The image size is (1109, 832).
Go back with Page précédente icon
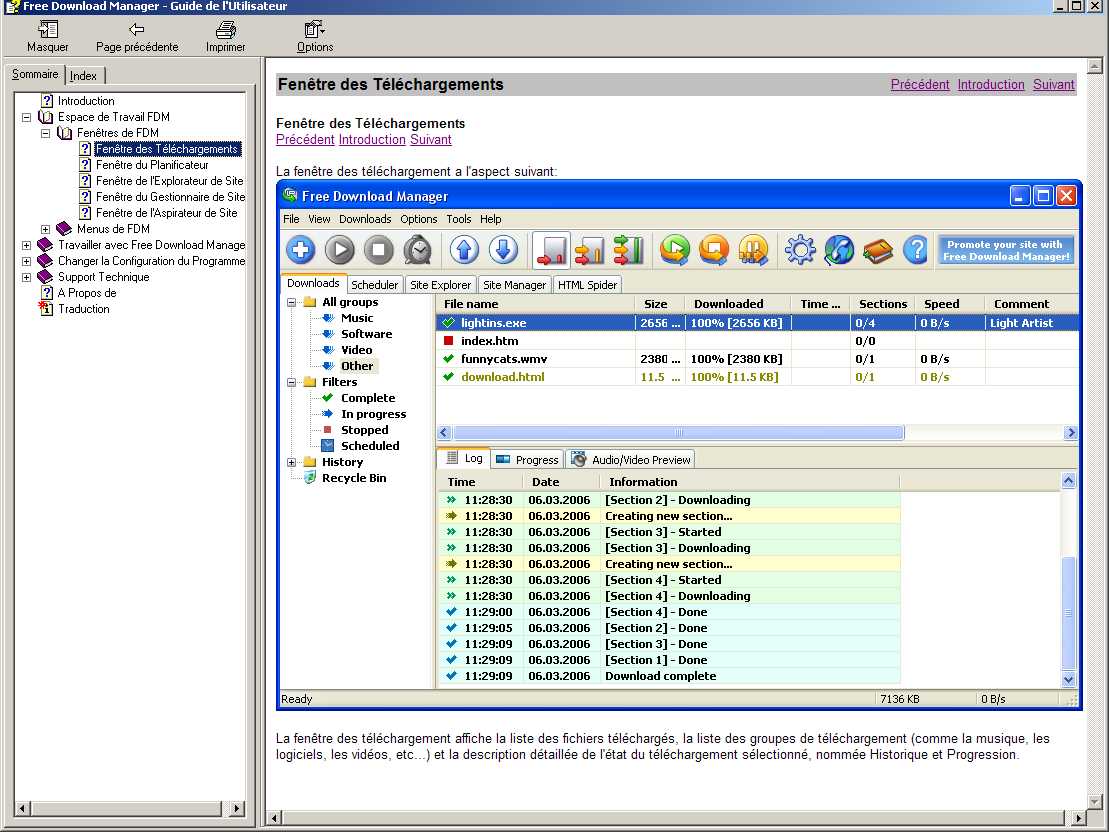pyautogui.click(x=137, y=30)
